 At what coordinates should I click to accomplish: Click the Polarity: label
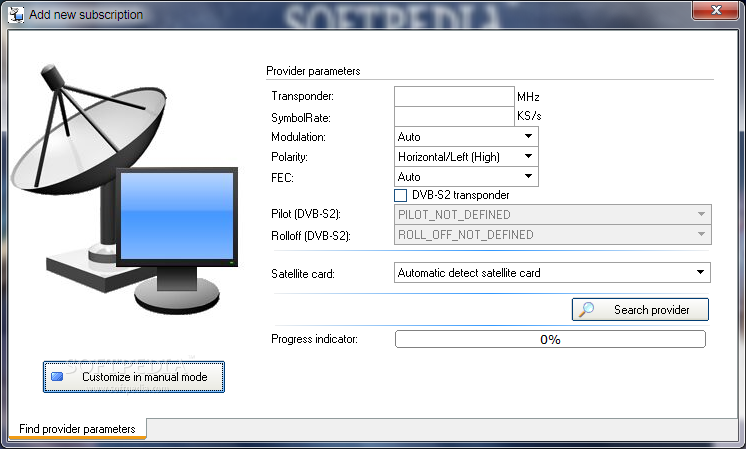pyautogui.click(x=289, y=157)
